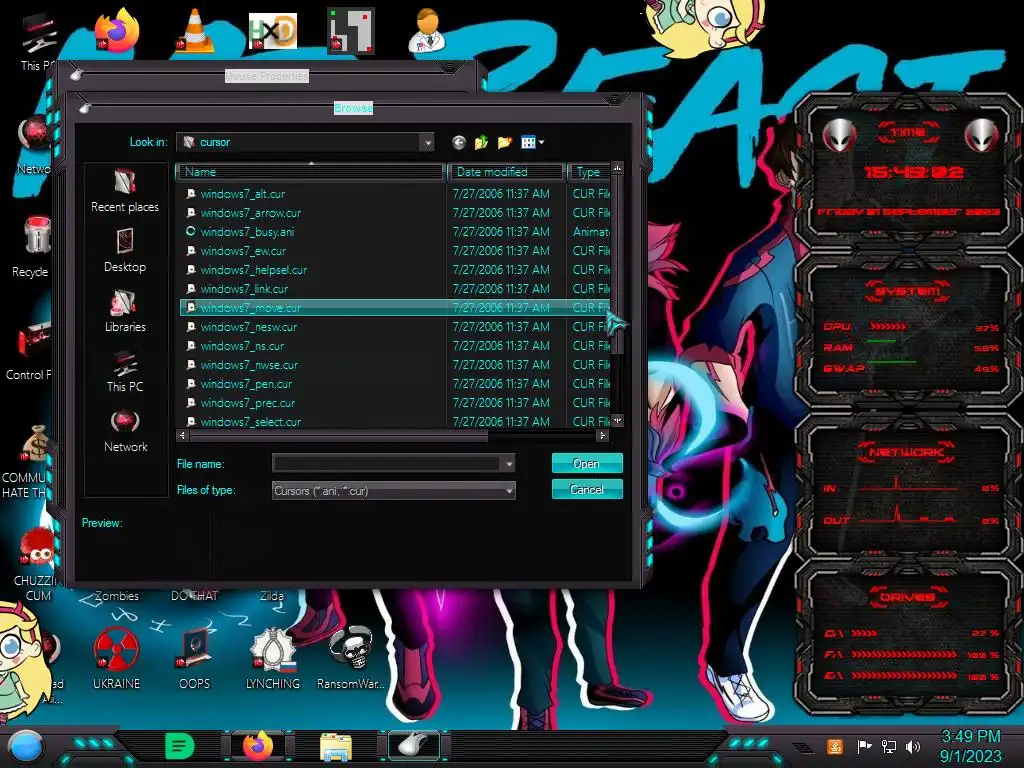The width and height of the screenshot is (1024, 768).
Task: Open the green notes app on taskbar
Action: coord(180,746)
